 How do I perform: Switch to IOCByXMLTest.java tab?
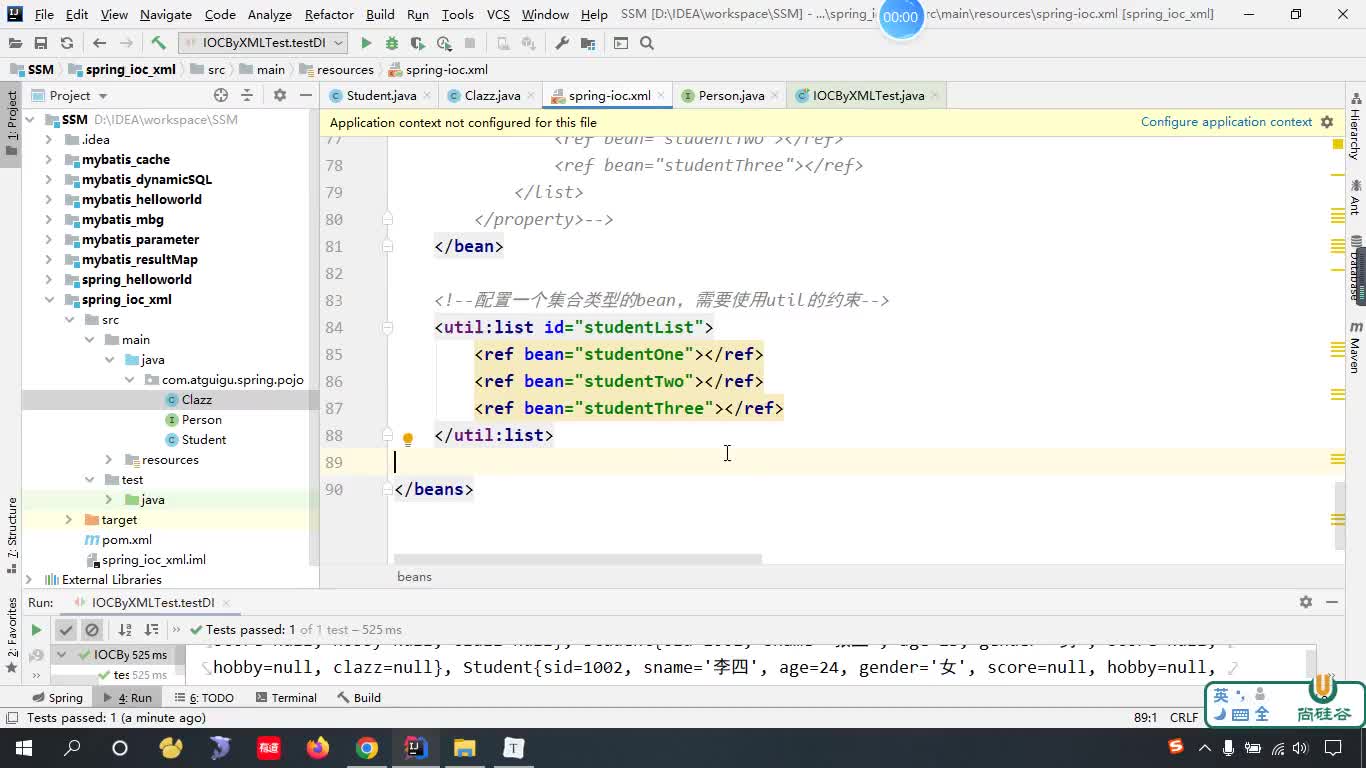(868, 96)
